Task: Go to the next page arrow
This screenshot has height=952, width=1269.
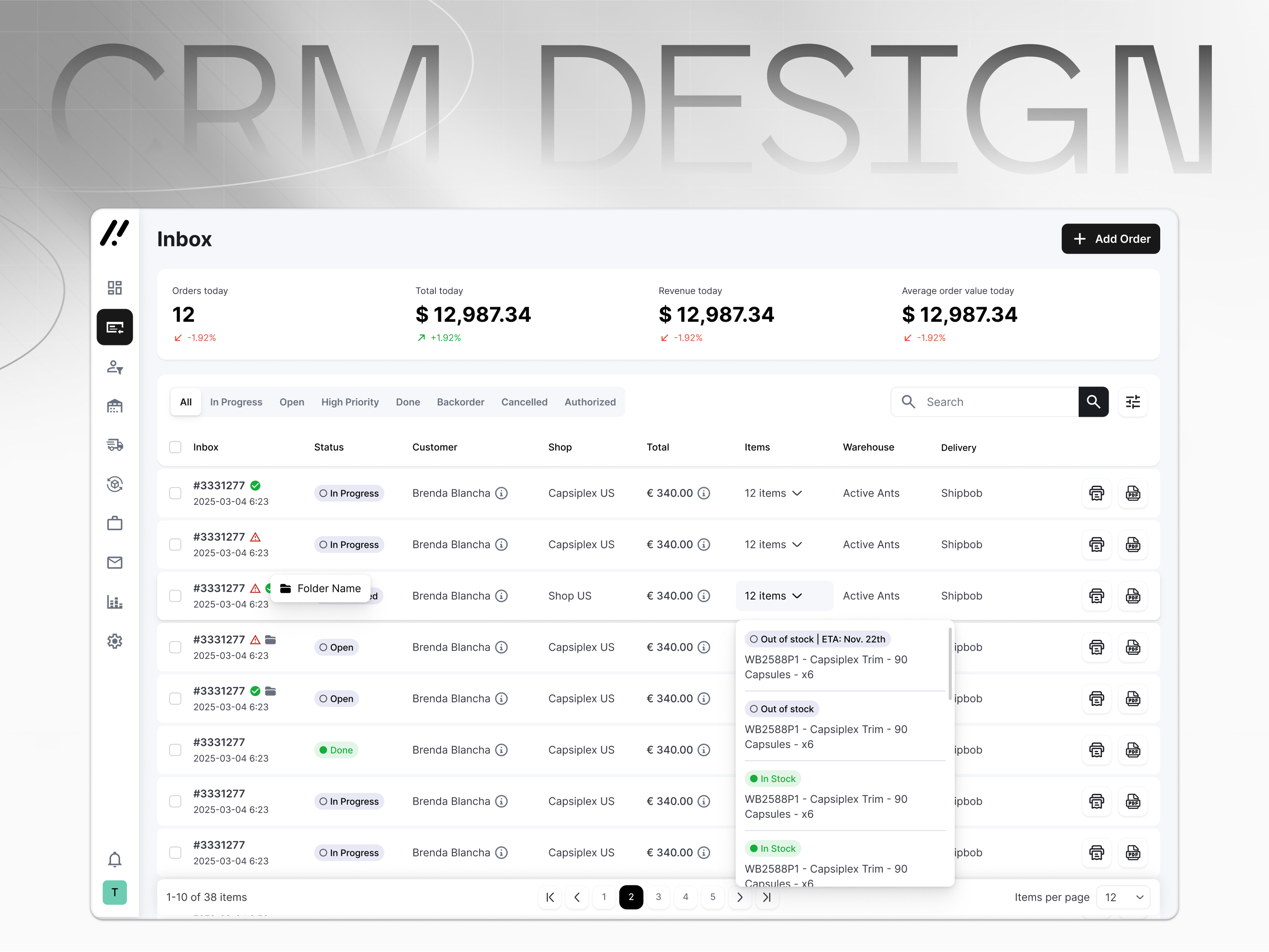Action: pos(740,898)
